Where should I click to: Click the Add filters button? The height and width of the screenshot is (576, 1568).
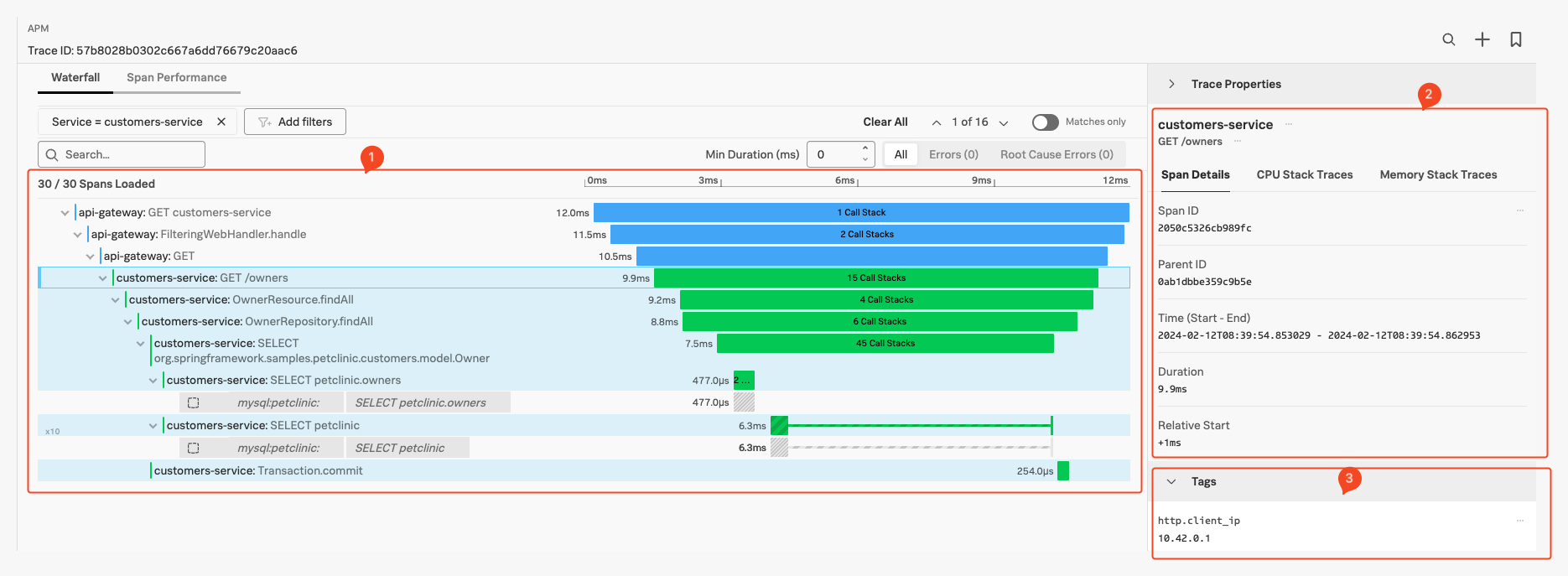coord(295,122)
